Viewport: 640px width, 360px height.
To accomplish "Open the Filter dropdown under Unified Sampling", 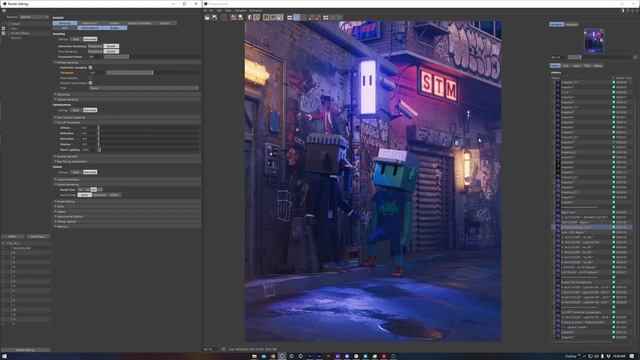I will (144, 88).
